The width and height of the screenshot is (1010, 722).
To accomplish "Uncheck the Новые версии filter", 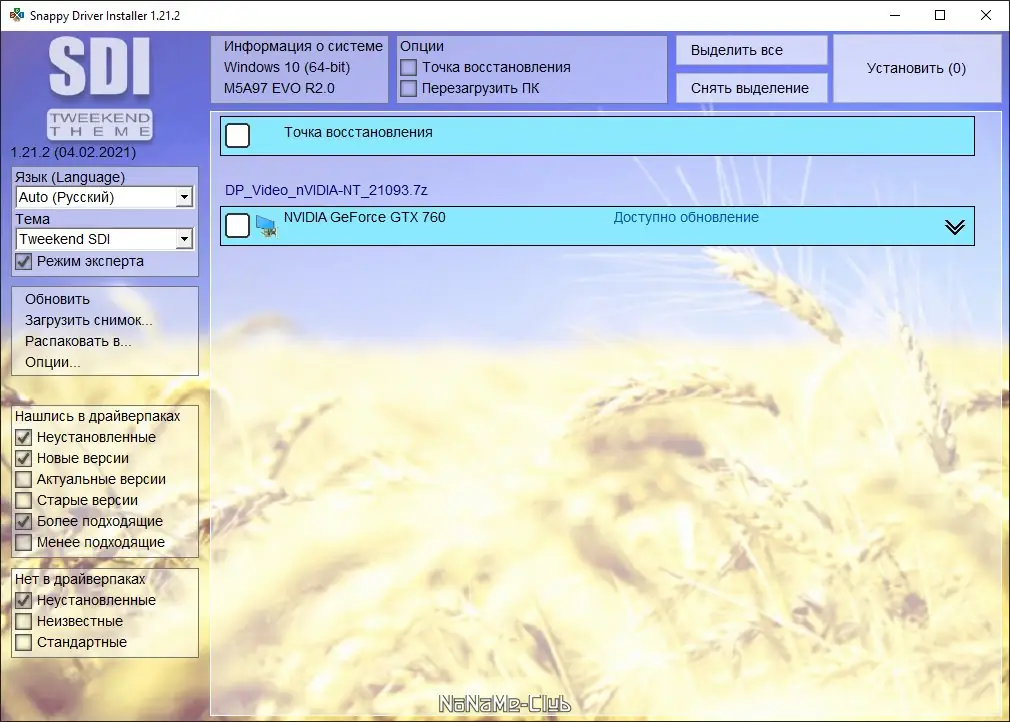I will (x=22, y=458).
